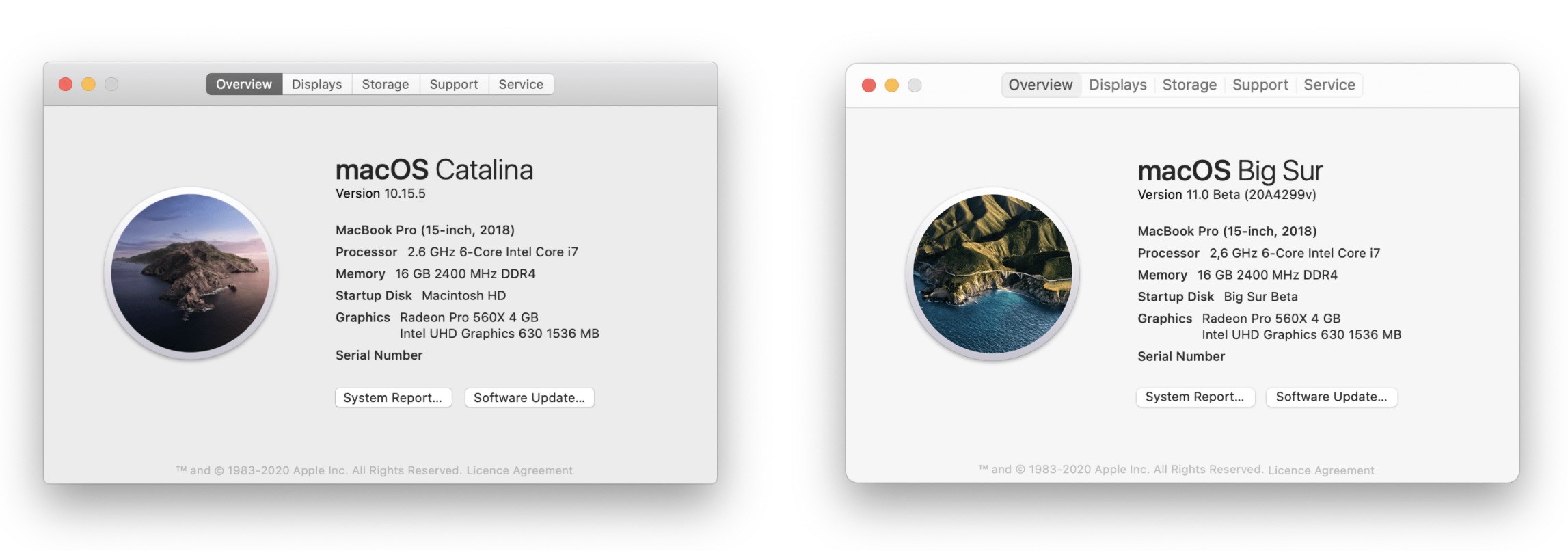This screenshot has width=1568, height=551.
Task: Click the macOS Catalina island logo image
Action: [x=191, y=273]
